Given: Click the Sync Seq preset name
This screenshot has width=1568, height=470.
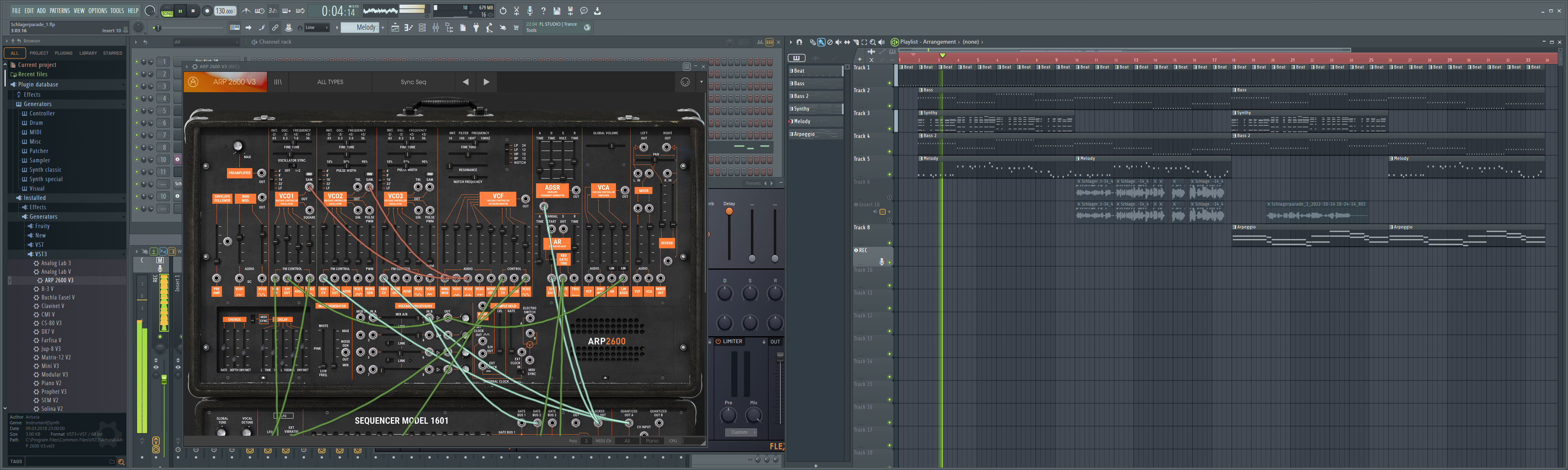Looking at the screenshot, I should [x=413, y=82].
